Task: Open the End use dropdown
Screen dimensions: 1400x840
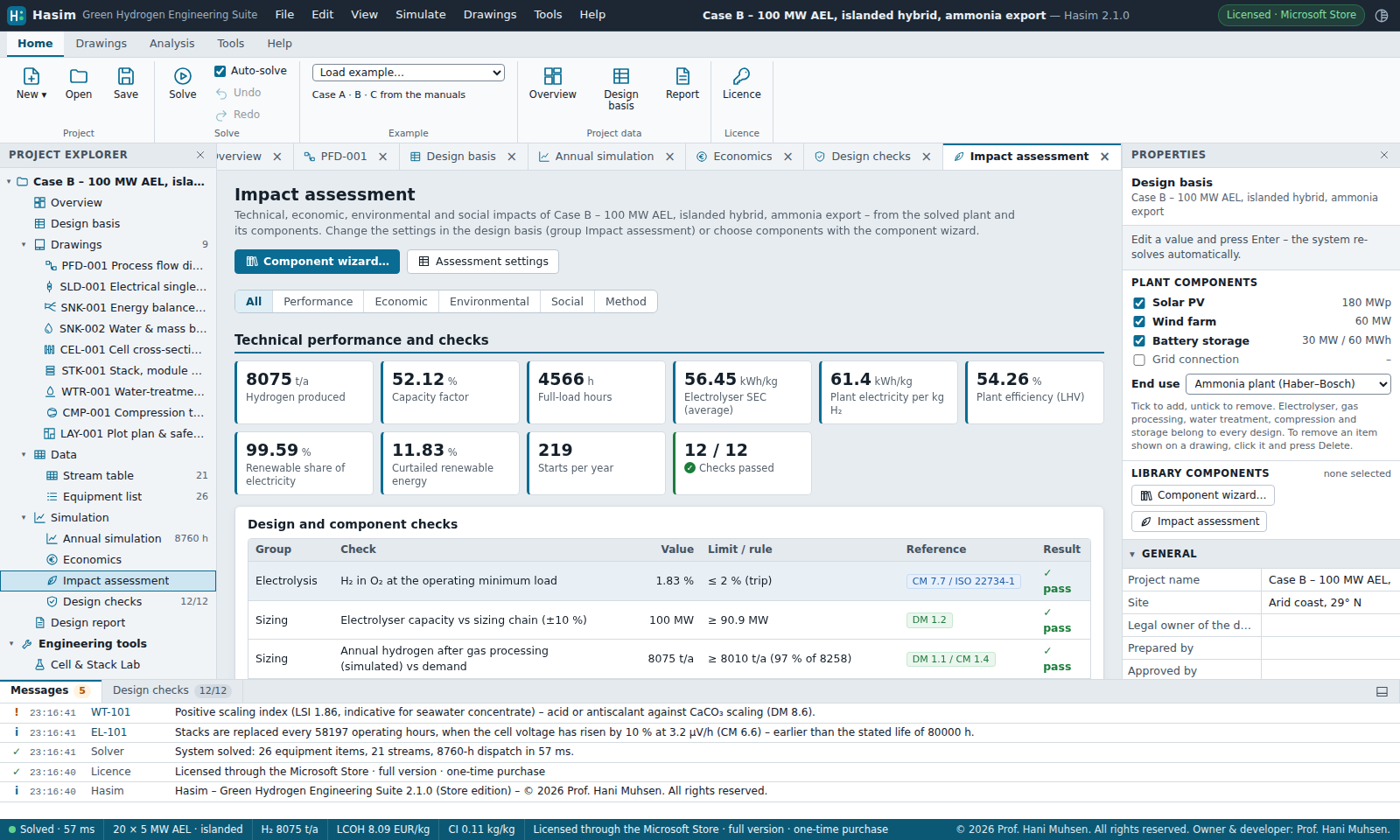Action: [1288, 384]
